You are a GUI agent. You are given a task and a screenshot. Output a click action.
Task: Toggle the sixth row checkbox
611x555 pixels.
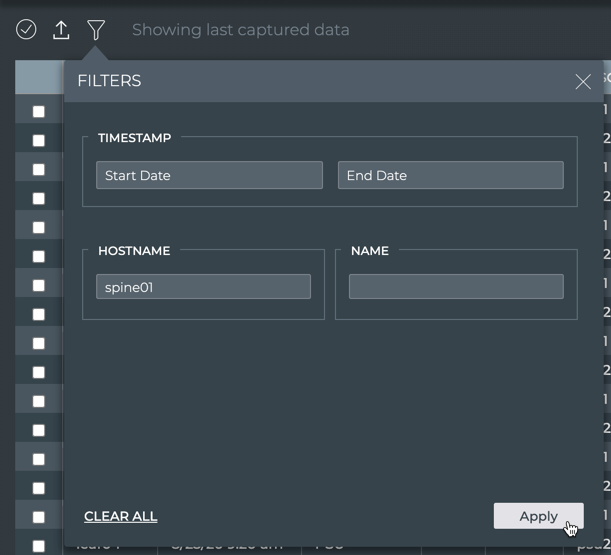(39, 257)
